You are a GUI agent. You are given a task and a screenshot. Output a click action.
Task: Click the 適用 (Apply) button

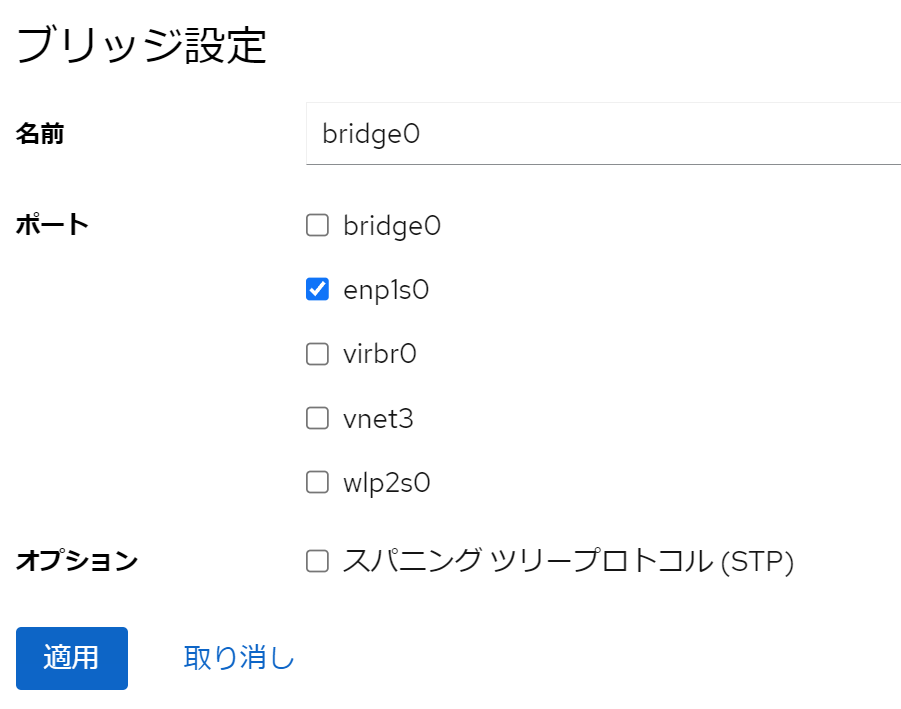click(71, 658)
